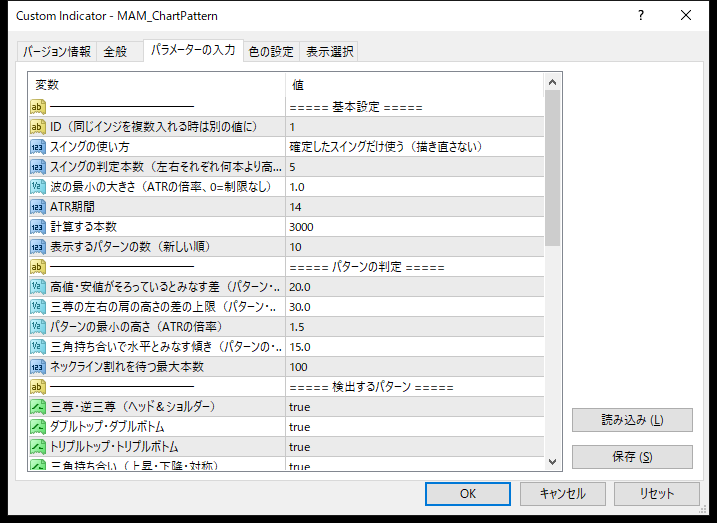Click scrollbar down arrow in parameter list

[x=552, y=462]
